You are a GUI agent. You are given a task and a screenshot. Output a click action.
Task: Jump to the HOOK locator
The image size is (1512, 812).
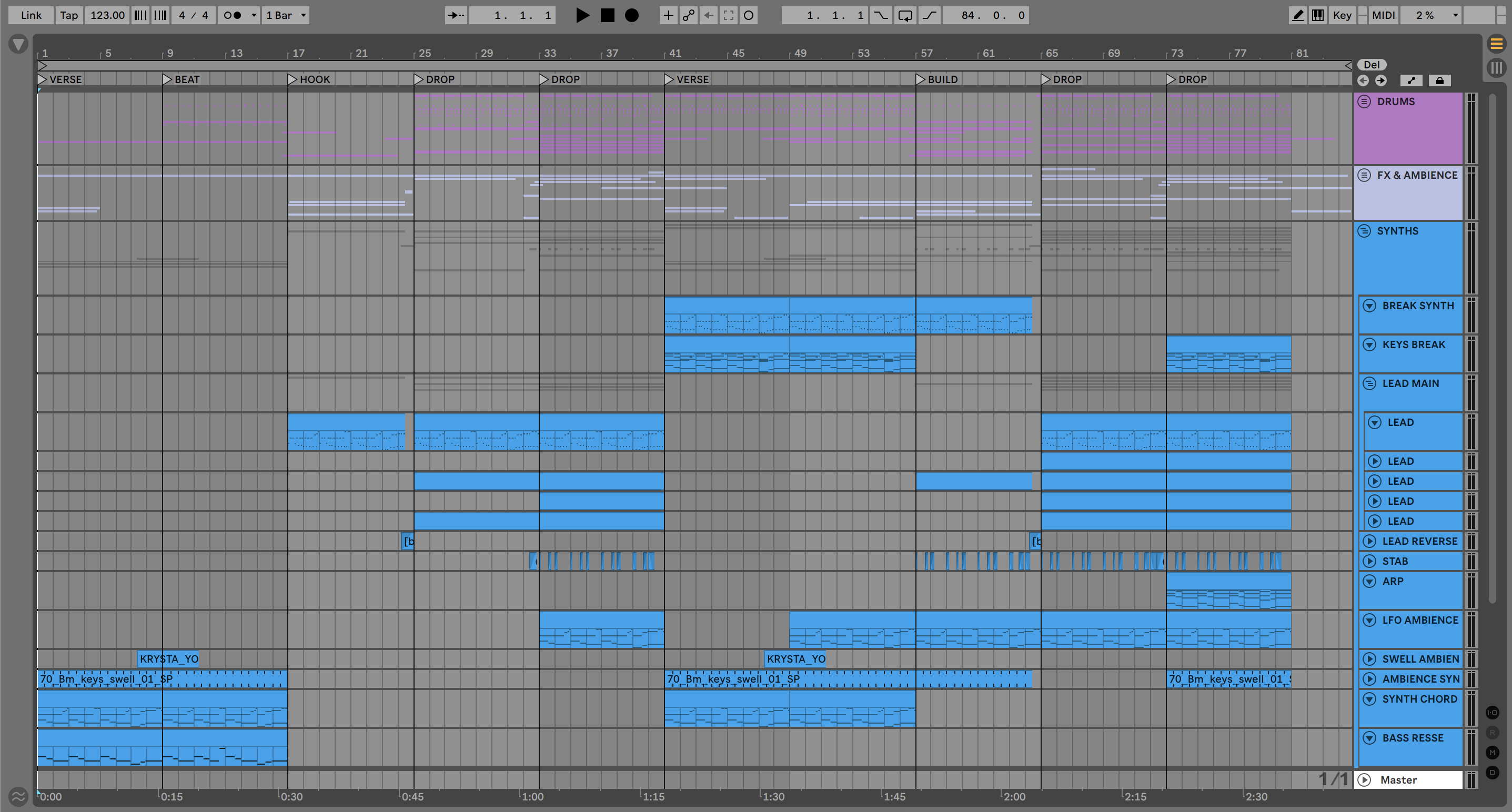[309, 79]
